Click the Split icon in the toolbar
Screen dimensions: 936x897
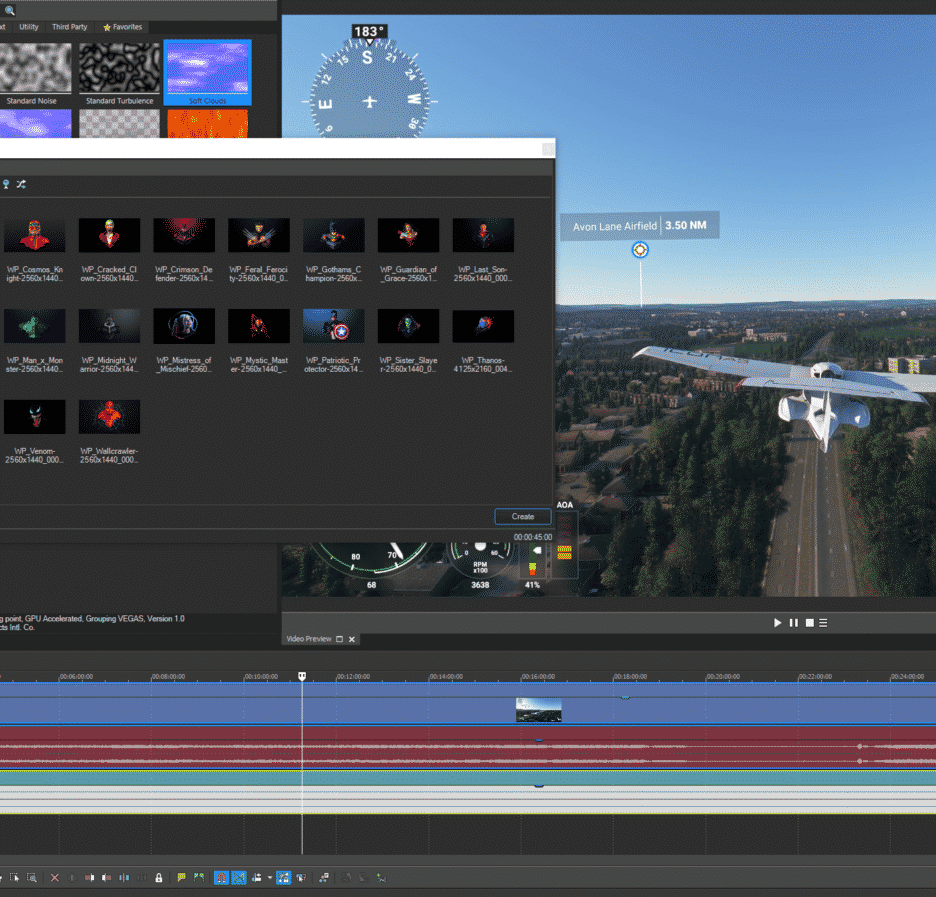124,878
